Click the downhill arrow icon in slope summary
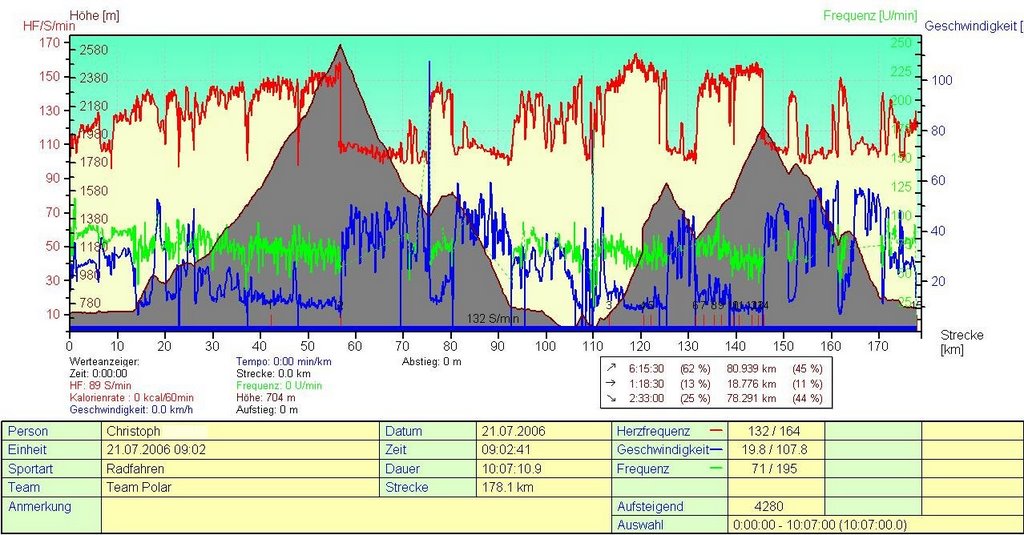 (x=612, y=398)
